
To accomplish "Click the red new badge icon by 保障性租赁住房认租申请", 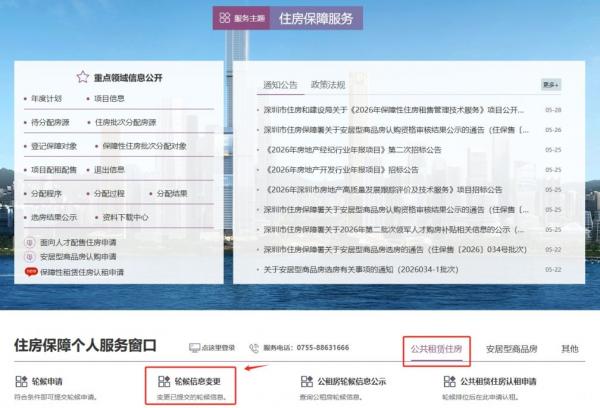I will point(31,272).
